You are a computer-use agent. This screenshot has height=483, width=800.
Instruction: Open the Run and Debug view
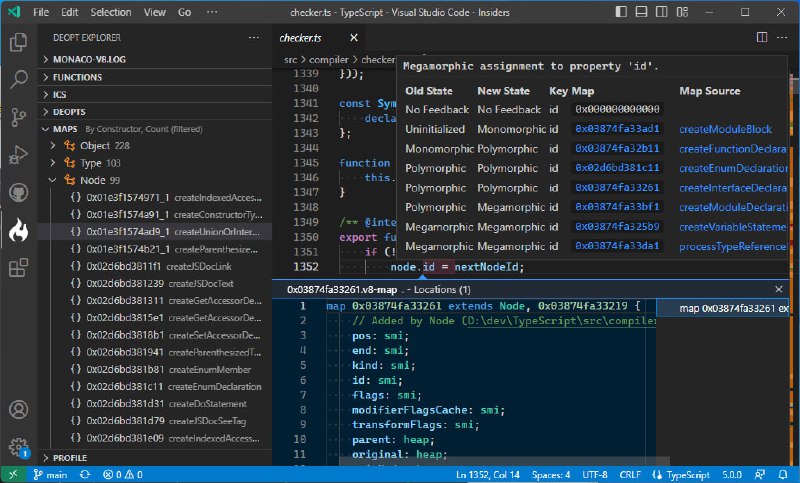click(18, 155)
